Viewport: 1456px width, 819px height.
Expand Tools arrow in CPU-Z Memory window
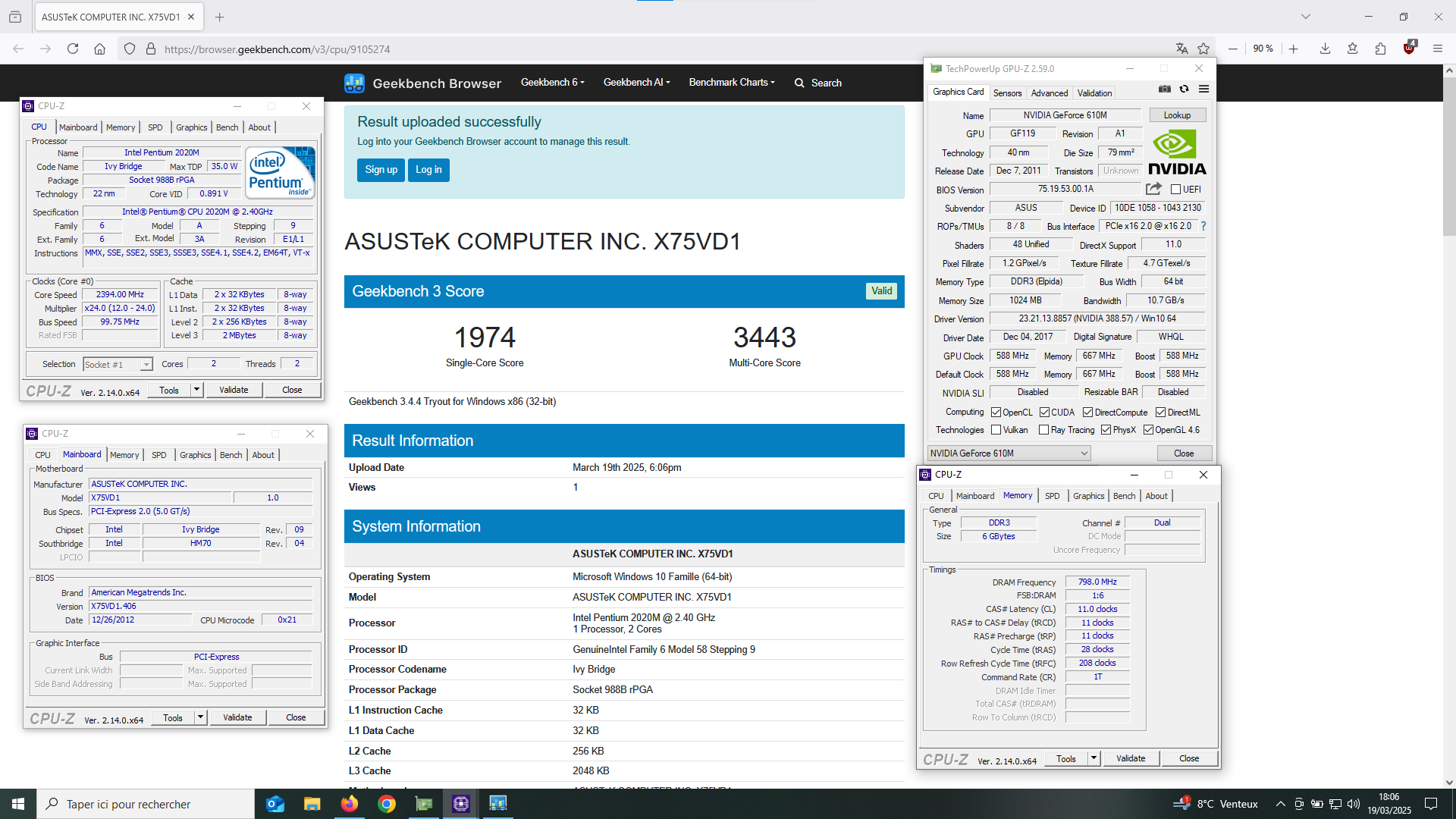pyautogui.click(x=1094, y=758)
